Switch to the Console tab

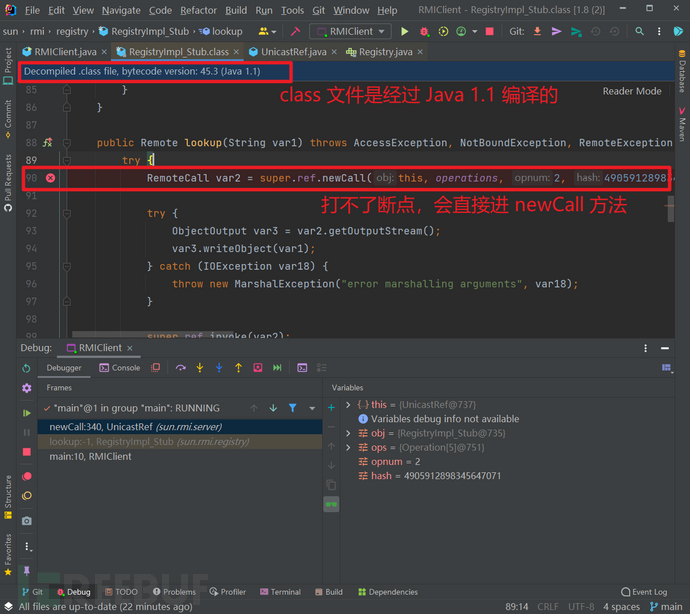tap(120, 368)
